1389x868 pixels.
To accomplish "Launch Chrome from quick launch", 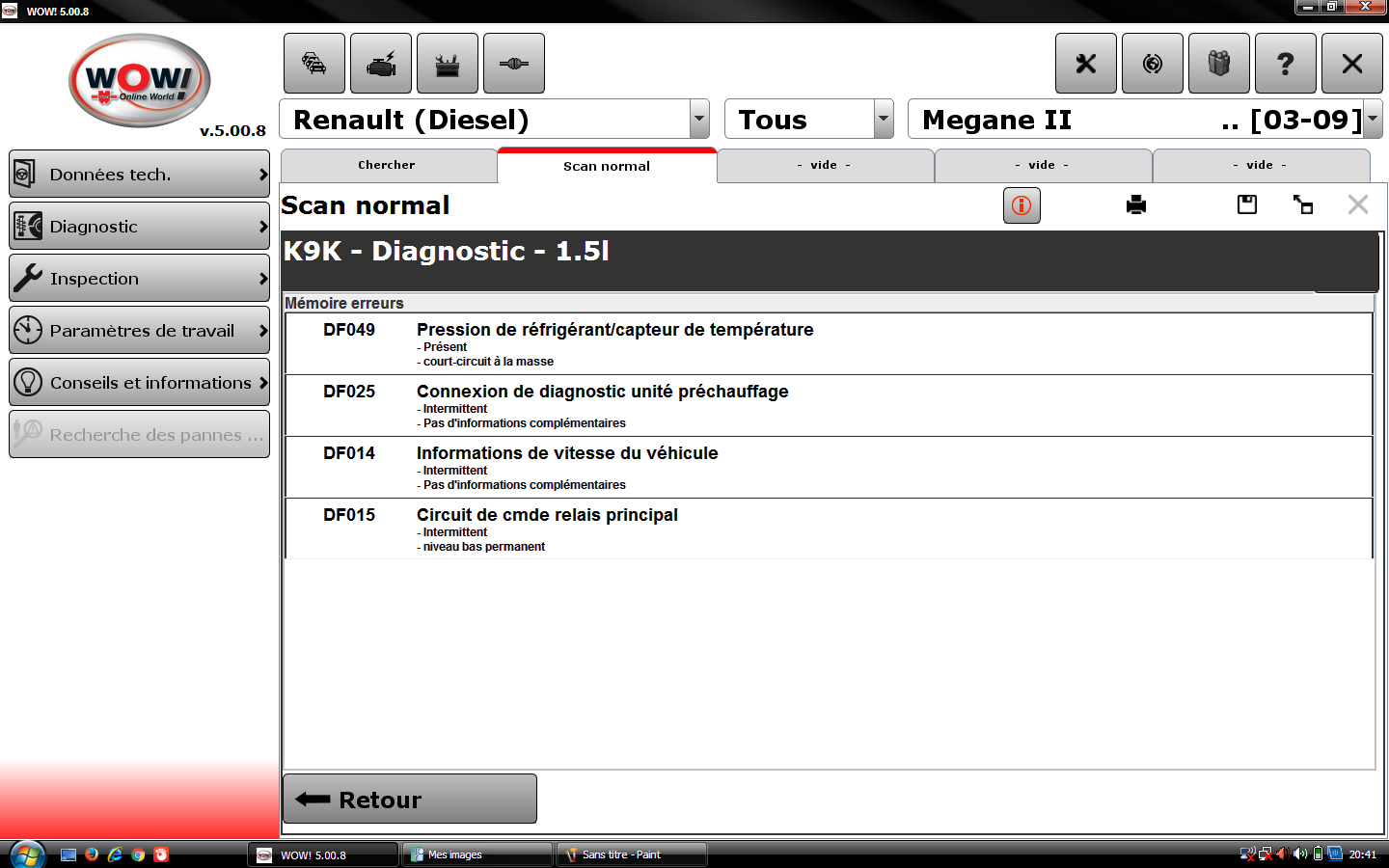I will click(x=138, y=854).
